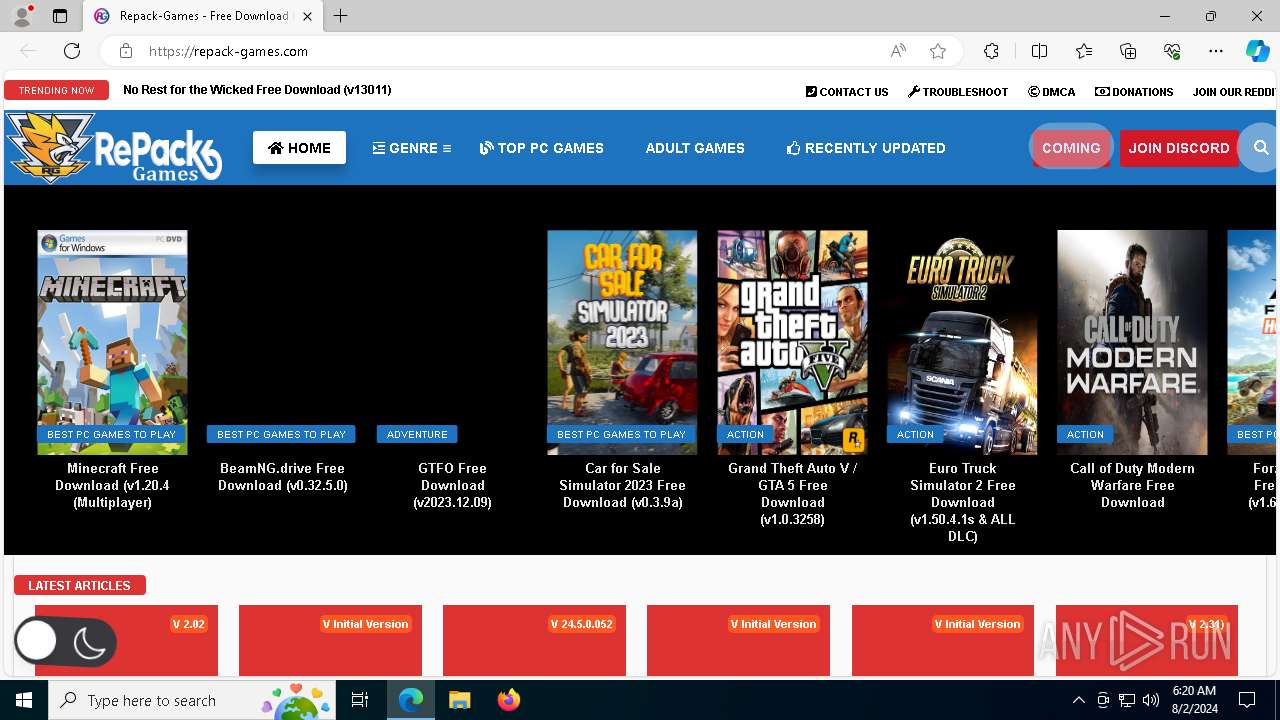Expand the Genre dropdown menu

pyautogui.click(x=412, y=148)
